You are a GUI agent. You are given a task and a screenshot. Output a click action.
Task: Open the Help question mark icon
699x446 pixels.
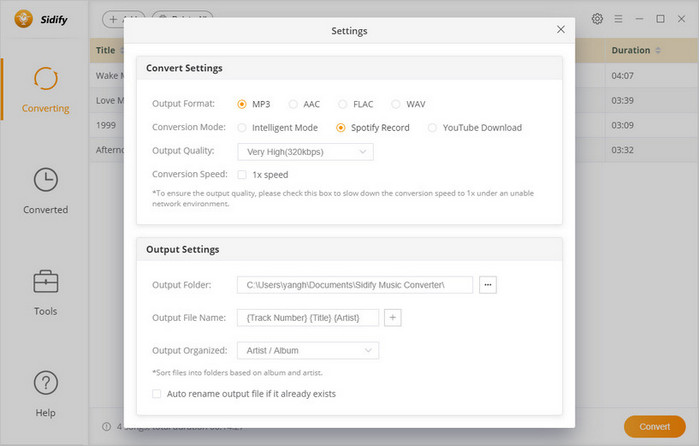(x=45, y=383)
